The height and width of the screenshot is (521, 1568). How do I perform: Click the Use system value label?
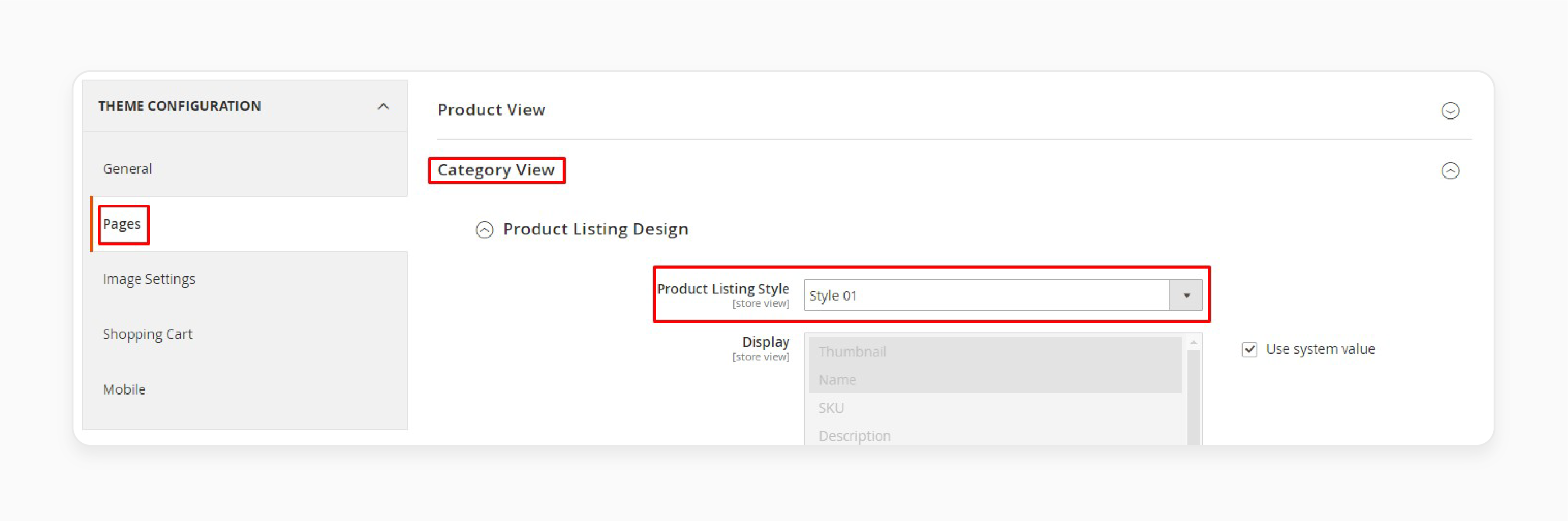coord(1320,350)
